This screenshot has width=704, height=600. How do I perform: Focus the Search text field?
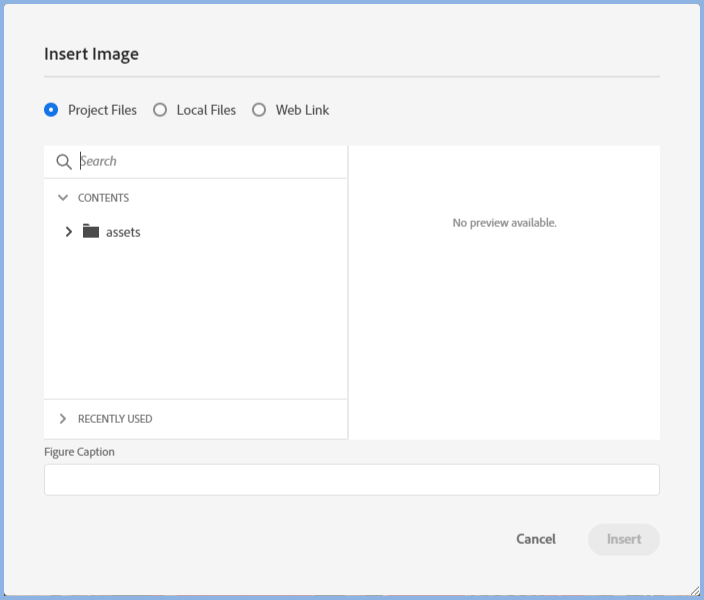(210, 161)
